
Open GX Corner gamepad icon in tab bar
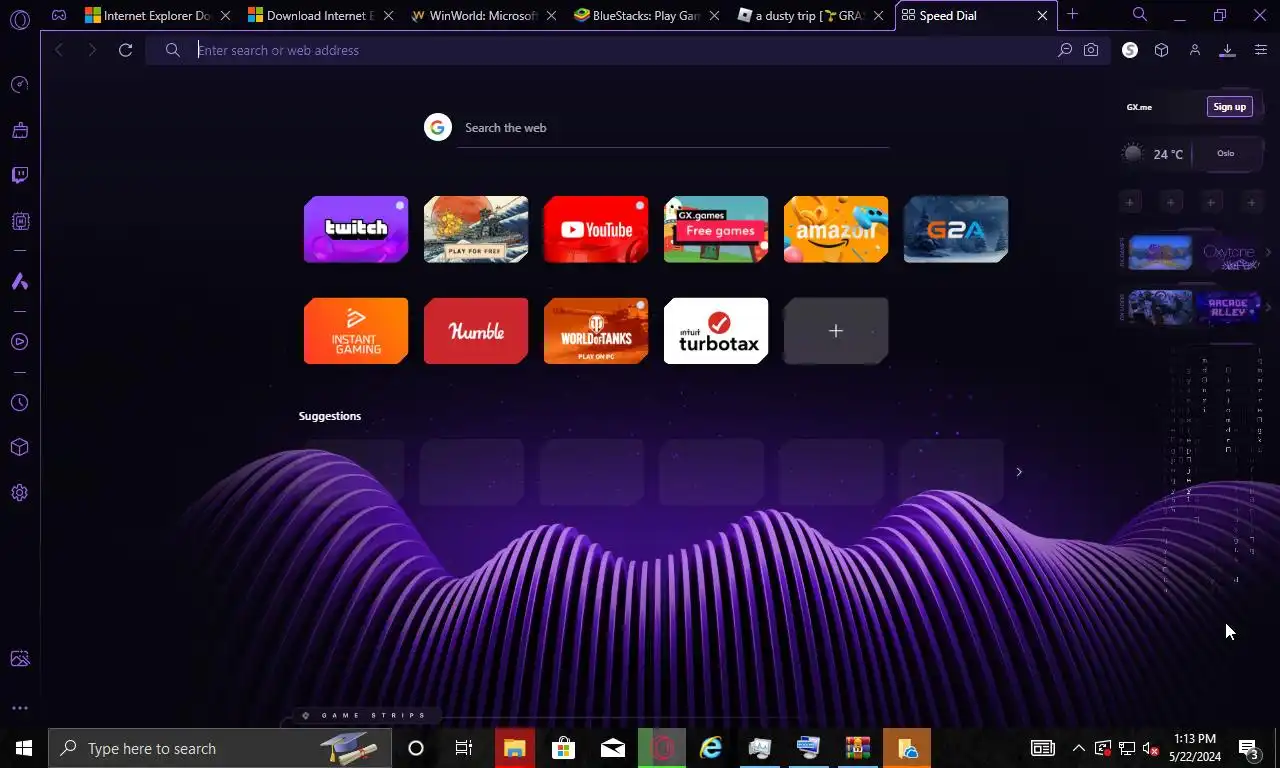click(59, 15)
